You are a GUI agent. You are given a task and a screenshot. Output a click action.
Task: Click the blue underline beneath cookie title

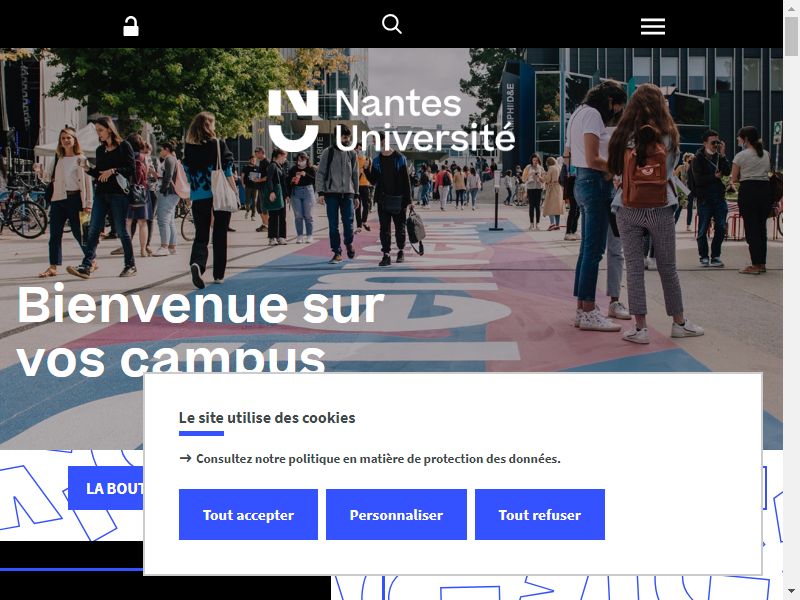click(201, 434)
